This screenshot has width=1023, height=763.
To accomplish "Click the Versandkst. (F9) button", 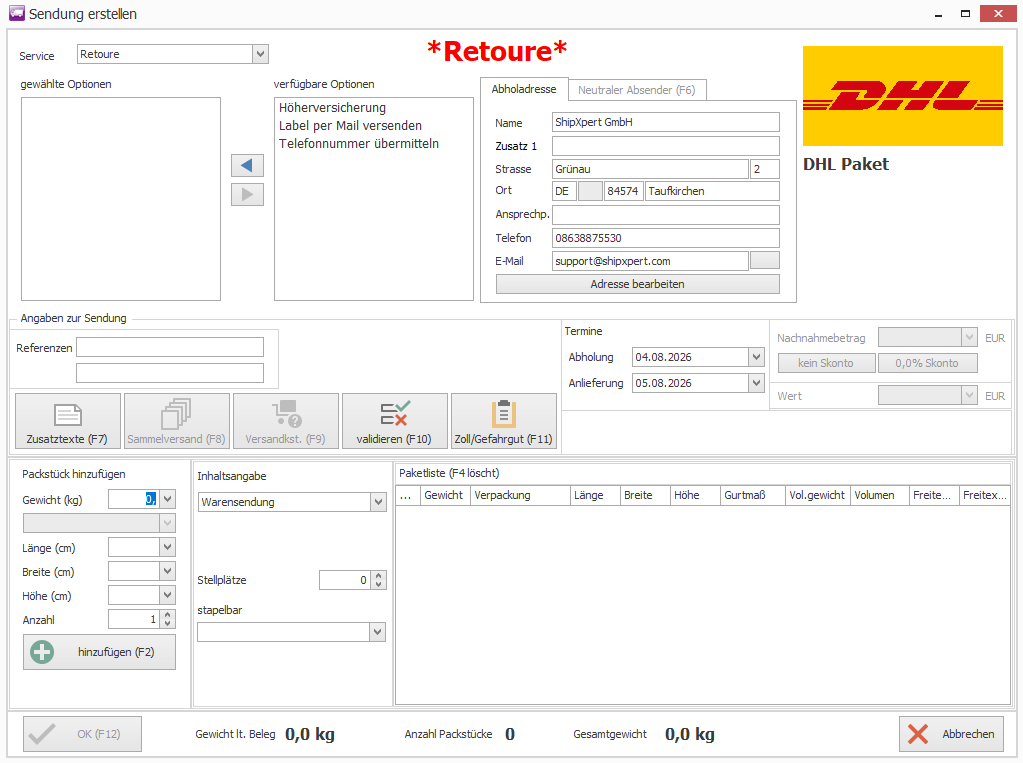I will coord(285,421).
